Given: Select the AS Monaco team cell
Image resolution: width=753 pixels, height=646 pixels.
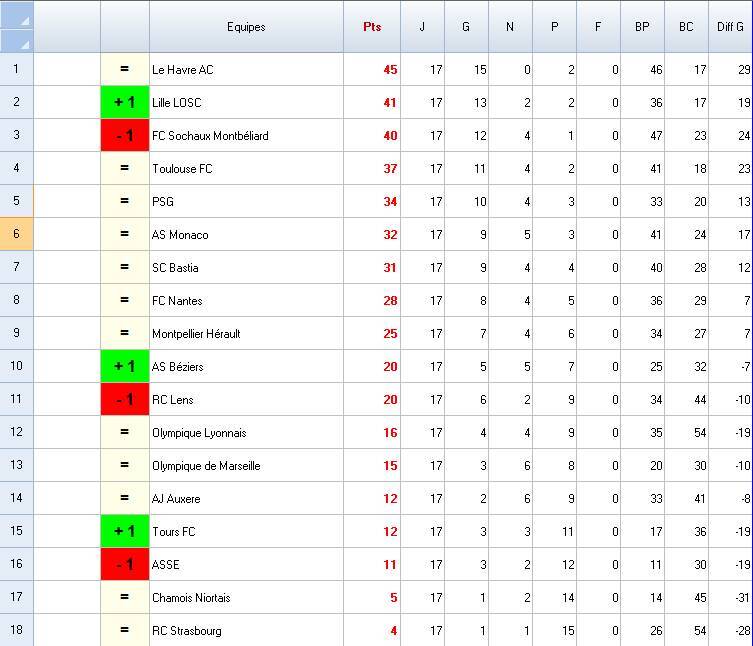Looking at the screenshot, I should point(246,234).
